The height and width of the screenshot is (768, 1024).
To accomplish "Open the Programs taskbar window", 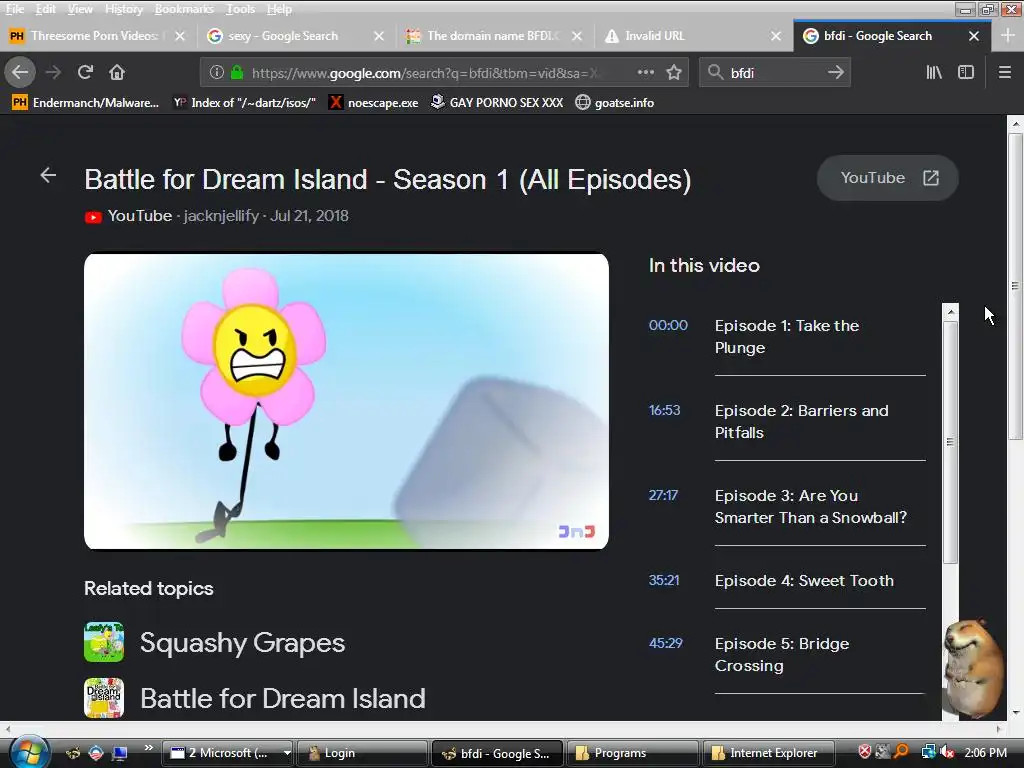I will pos(632,753).
